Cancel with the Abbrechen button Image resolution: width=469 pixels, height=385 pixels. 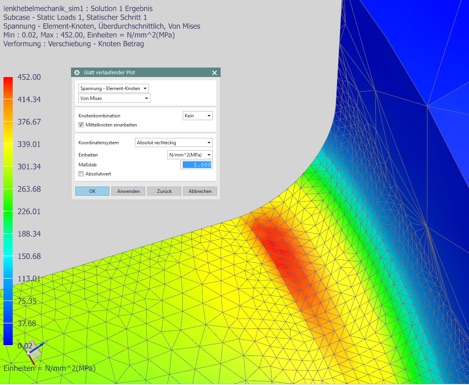point(200,191)
